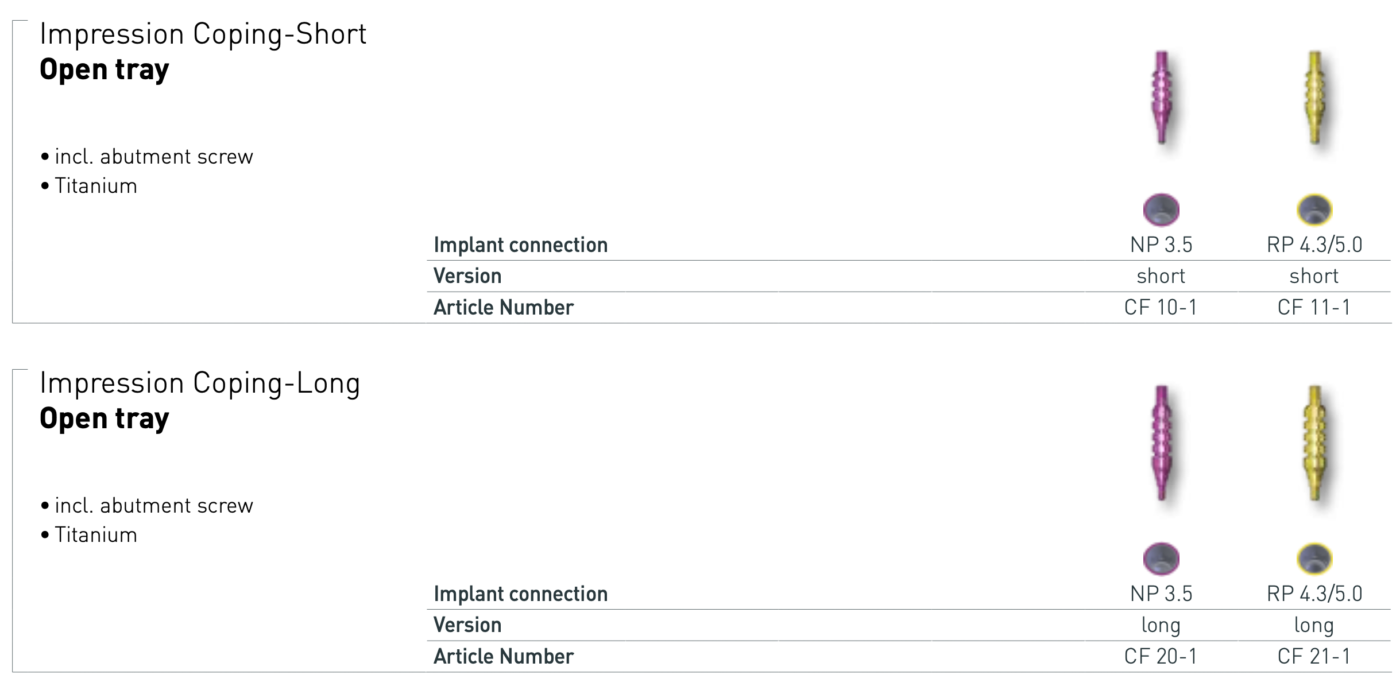Screen dimensions: 1400x690
Task: Click article number CF 20-1
Action: pos(1160,657)
